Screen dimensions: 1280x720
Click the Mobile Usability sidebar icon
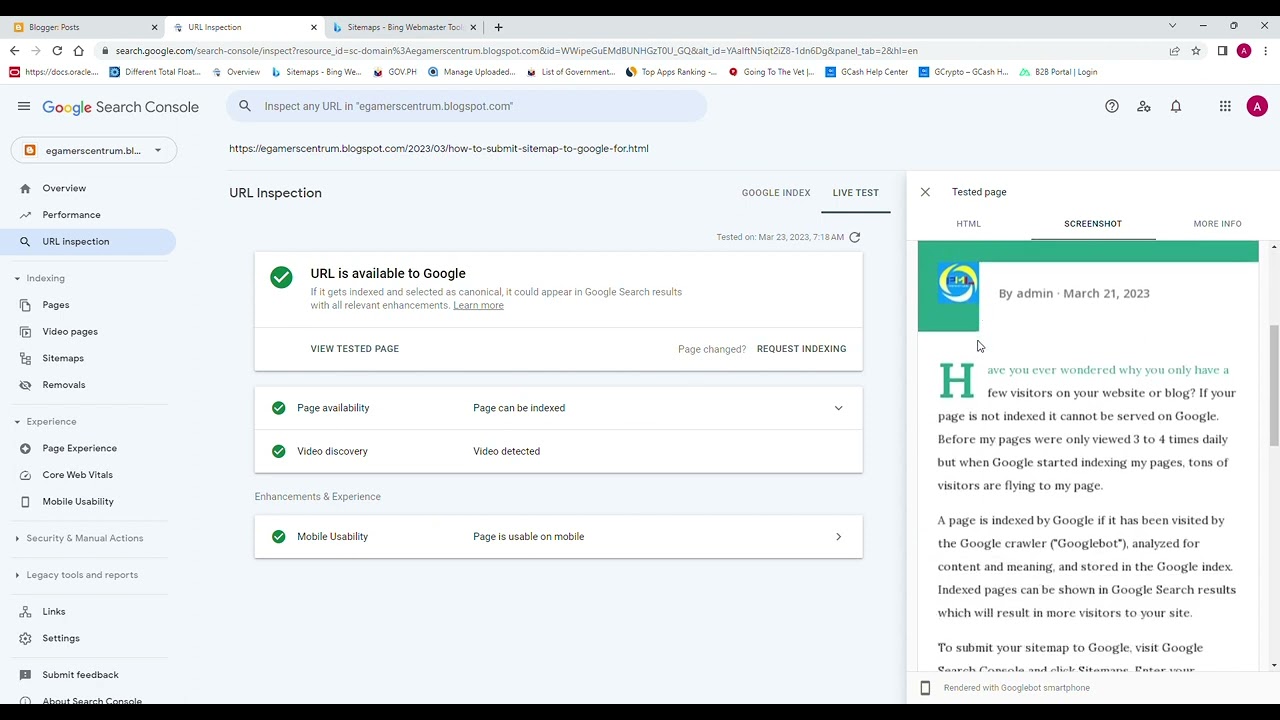[25, 502]
